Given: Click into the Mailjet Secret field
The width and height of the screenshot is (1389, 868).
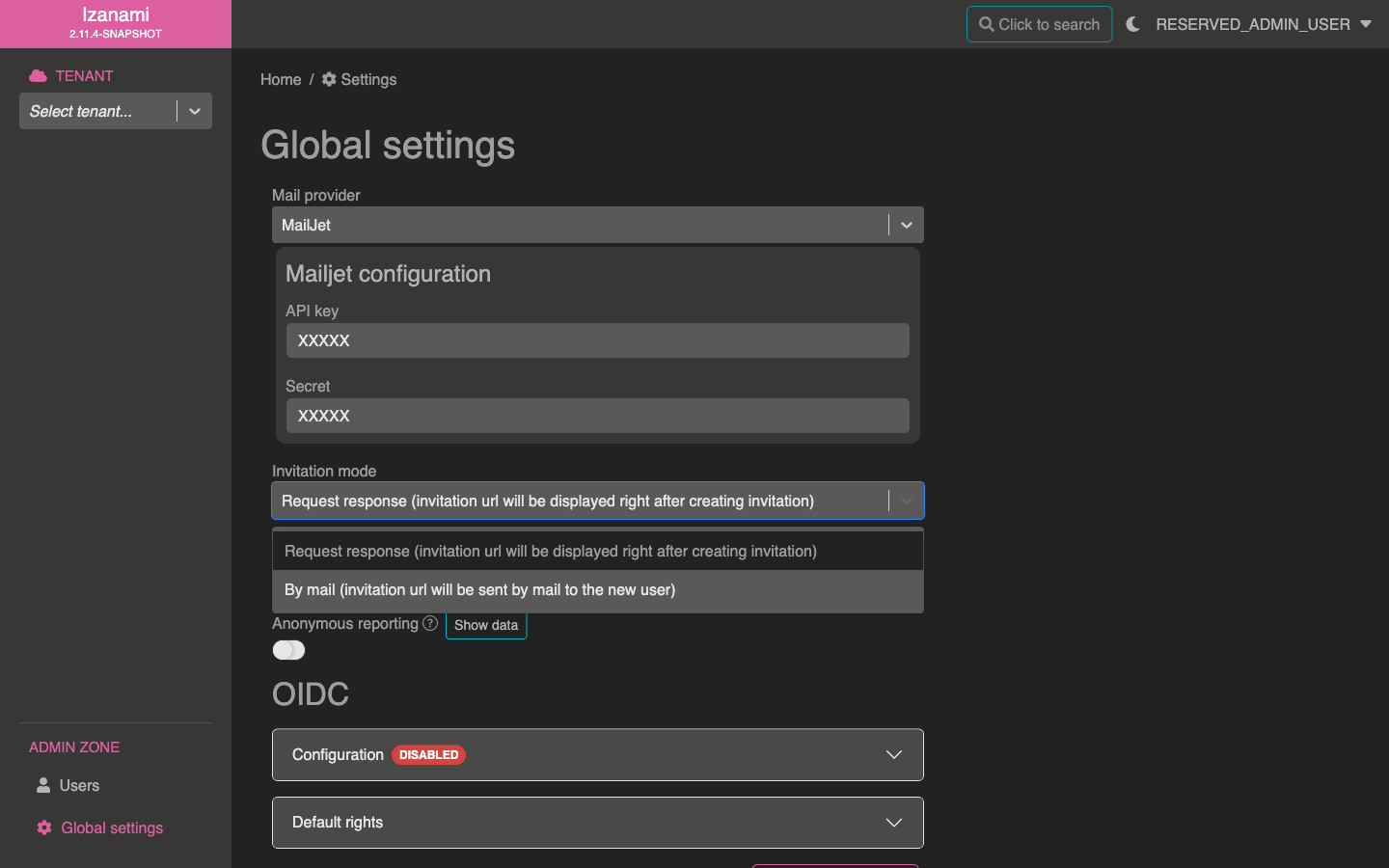Looking at the screenshot, I should click(597, 416).
